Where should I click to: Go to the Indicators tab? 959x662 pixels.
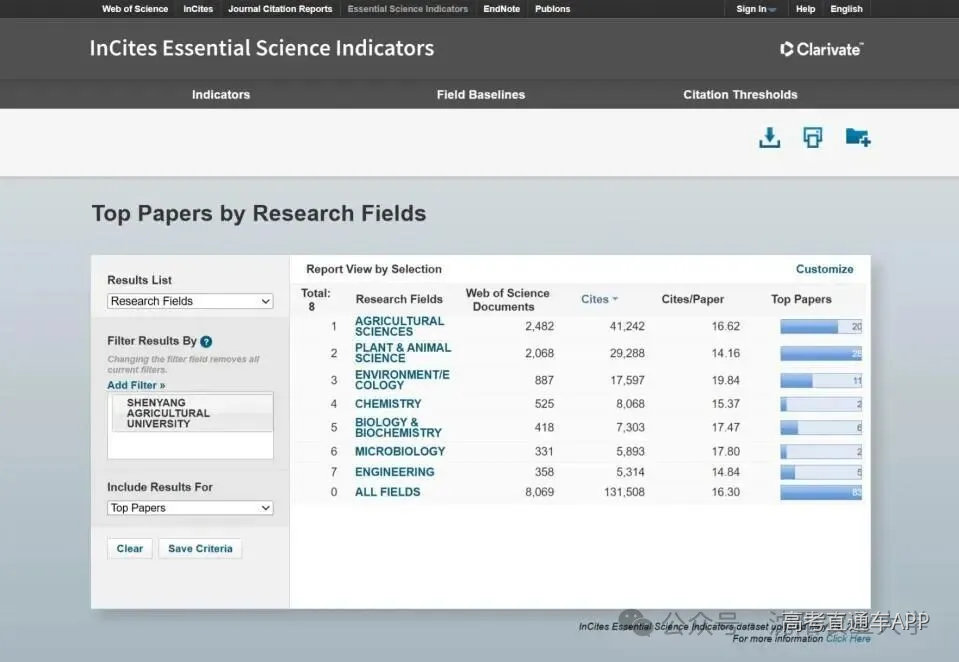point(221,94)
